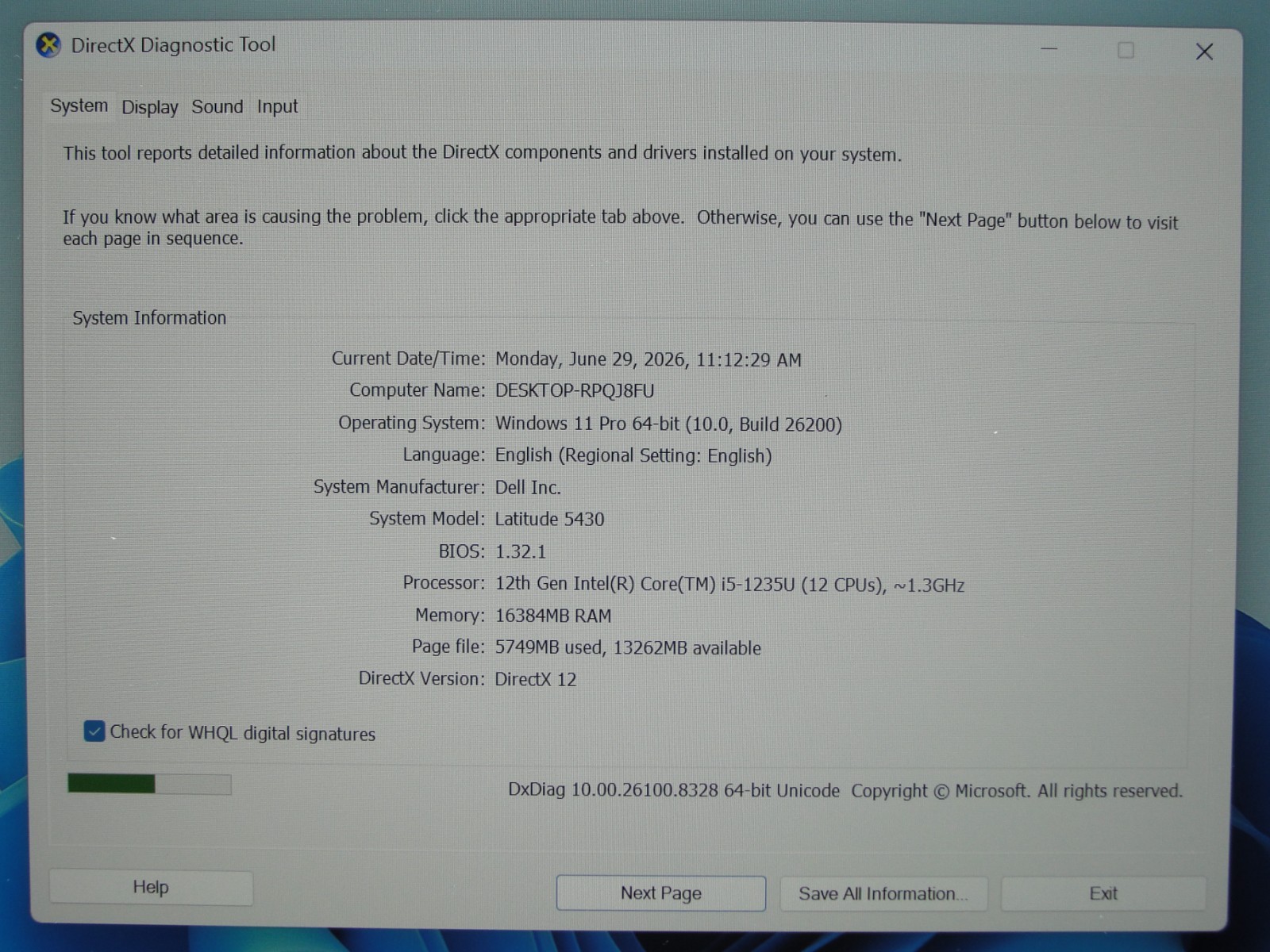Image resolution: width=1270 pixels, height=952 pixels.
Task: Click the '16384MB RAM' memory value
Action: [553, 616]
